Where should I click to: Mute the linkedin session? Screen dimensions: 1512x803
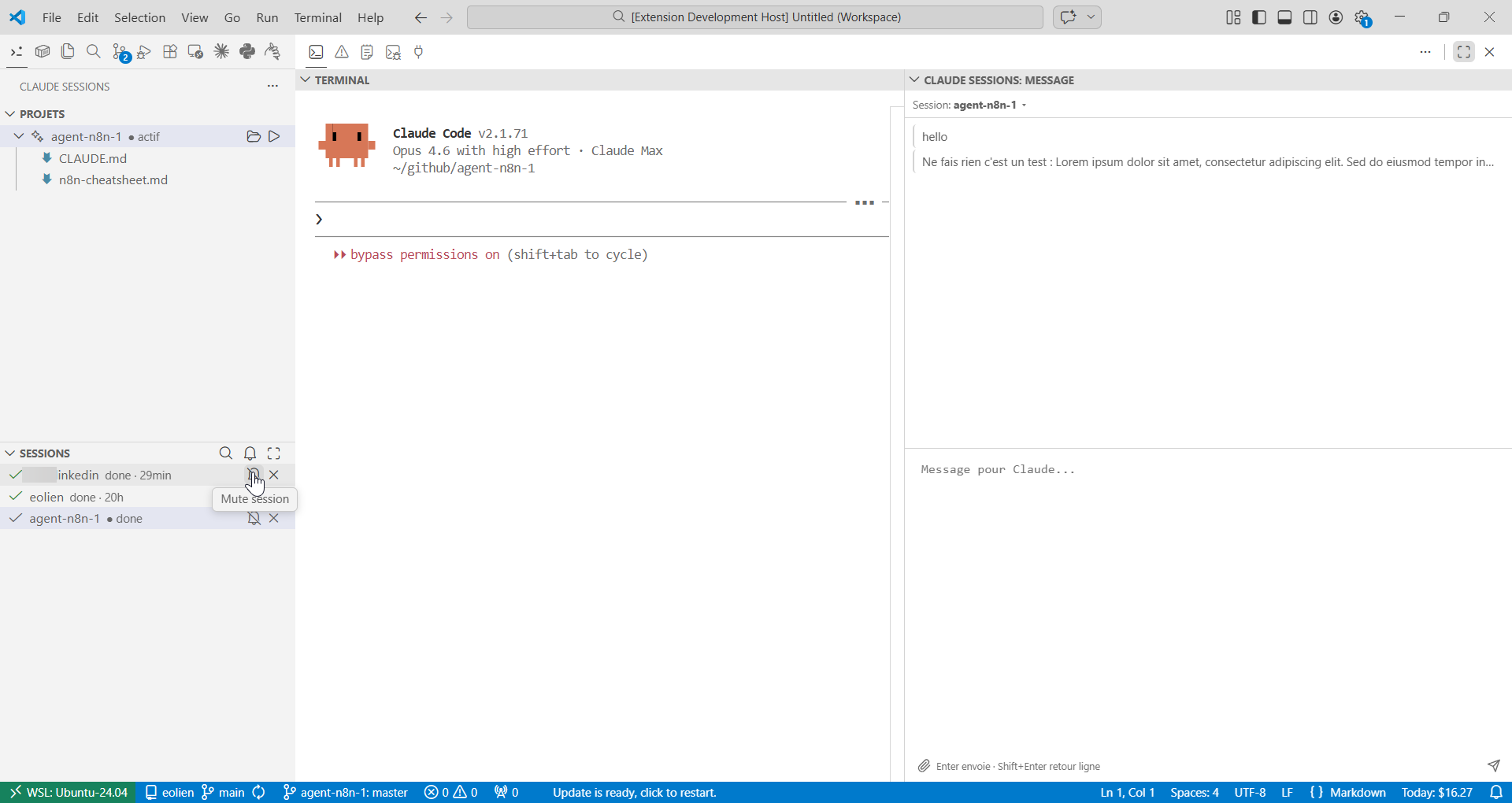coord(254,475)
